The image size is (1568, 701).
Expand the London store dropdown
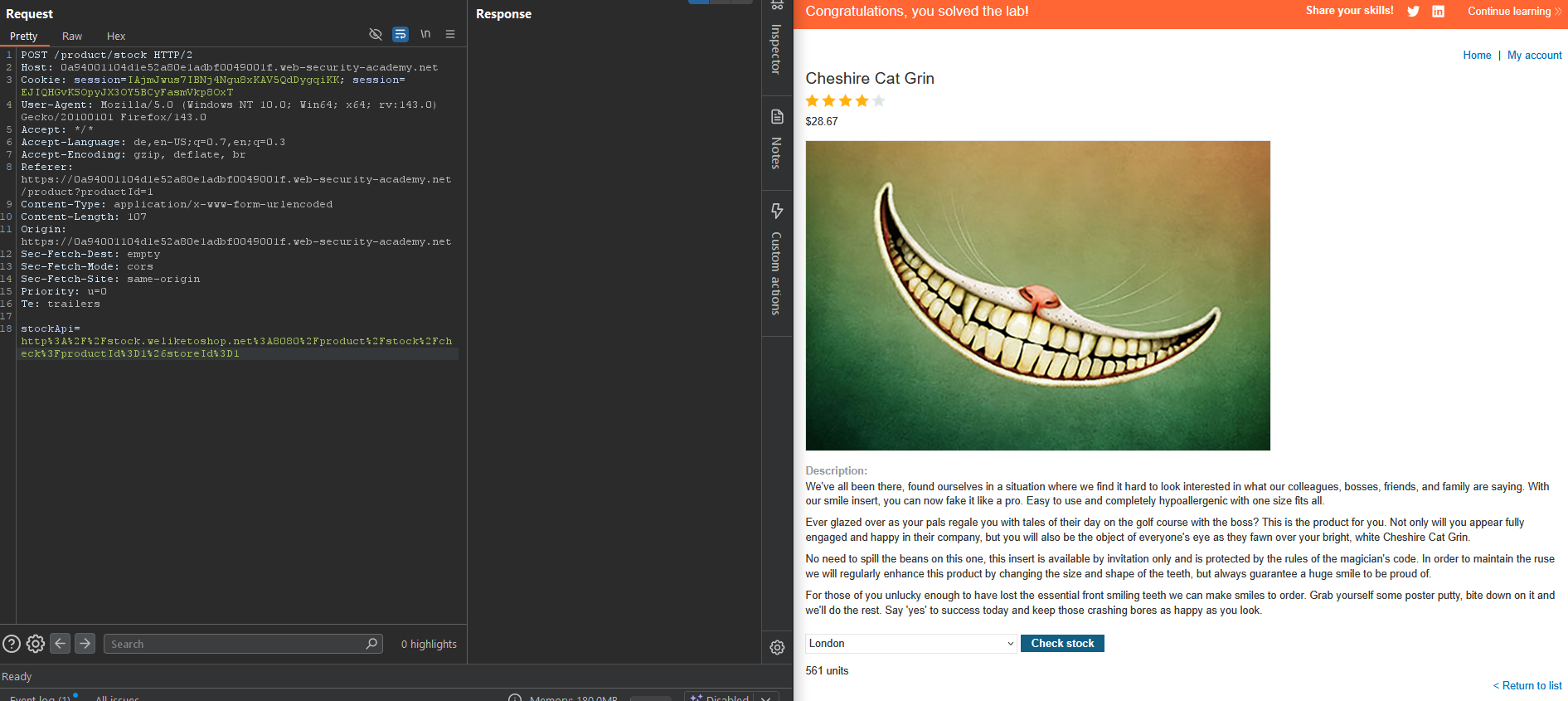click(910, 644)
